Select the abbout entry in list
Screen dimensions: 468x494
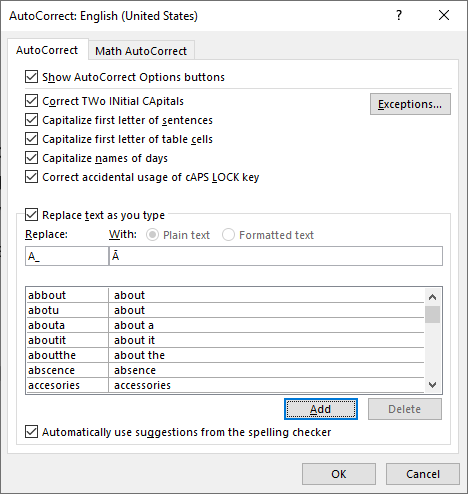225,295
